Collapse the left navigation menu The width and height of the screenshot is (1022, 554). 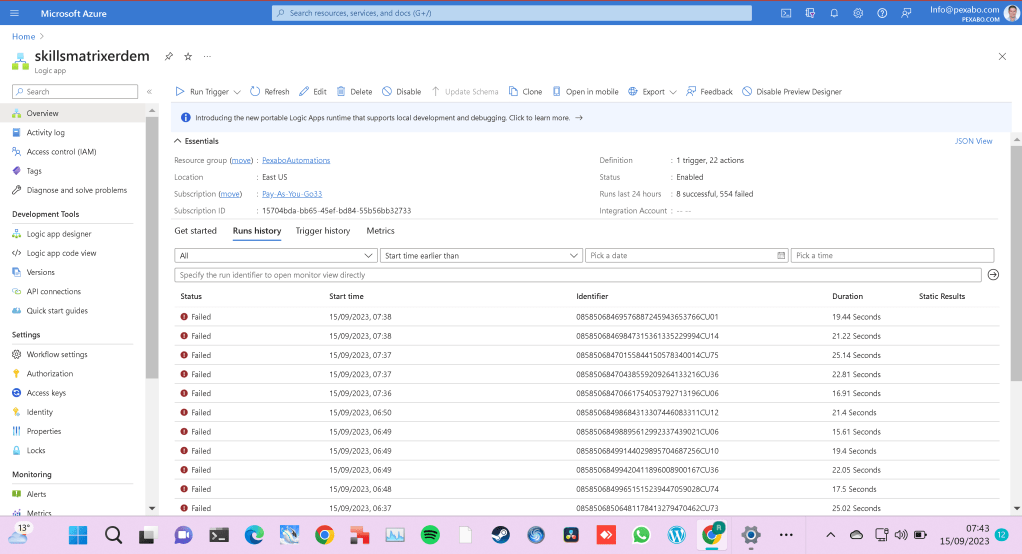pyautogui.click(x=149, y=92)
